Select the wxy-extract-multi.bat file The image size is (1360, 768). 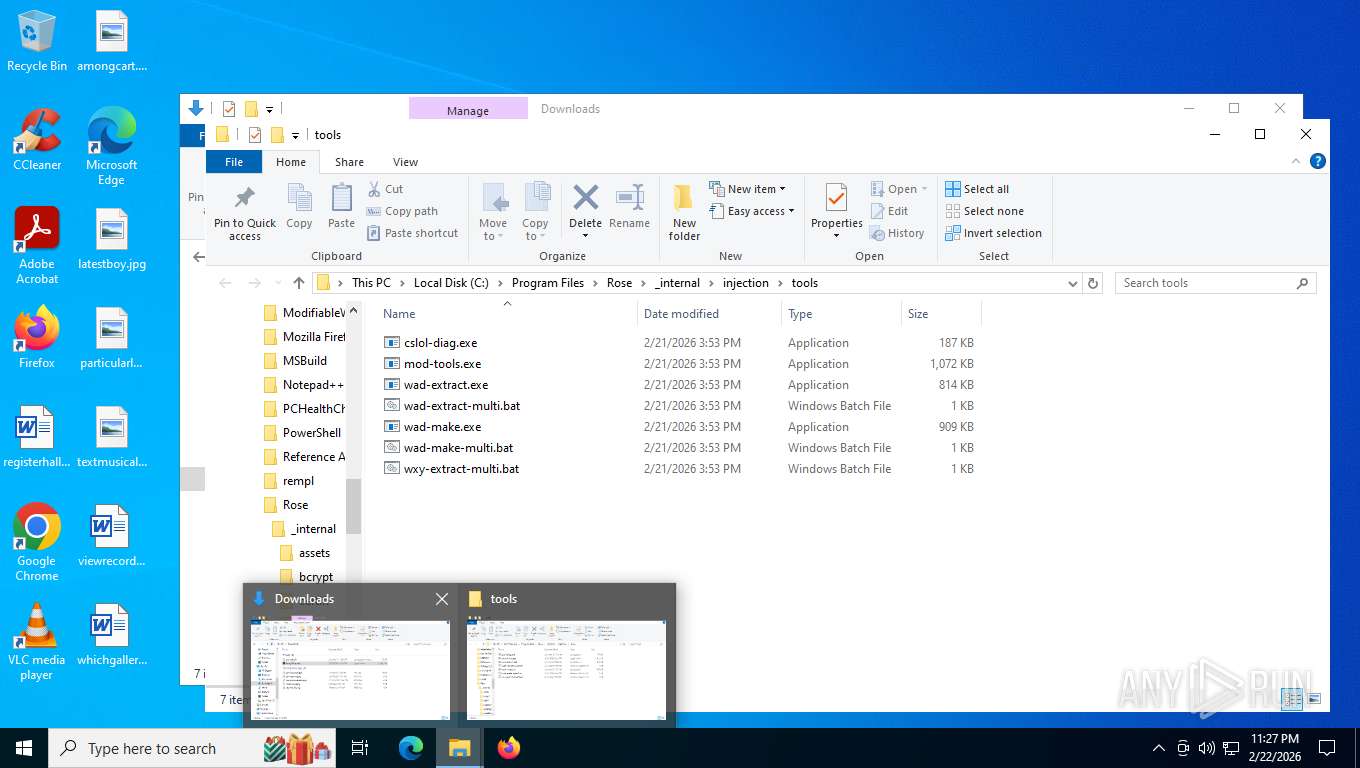[679, 469]
